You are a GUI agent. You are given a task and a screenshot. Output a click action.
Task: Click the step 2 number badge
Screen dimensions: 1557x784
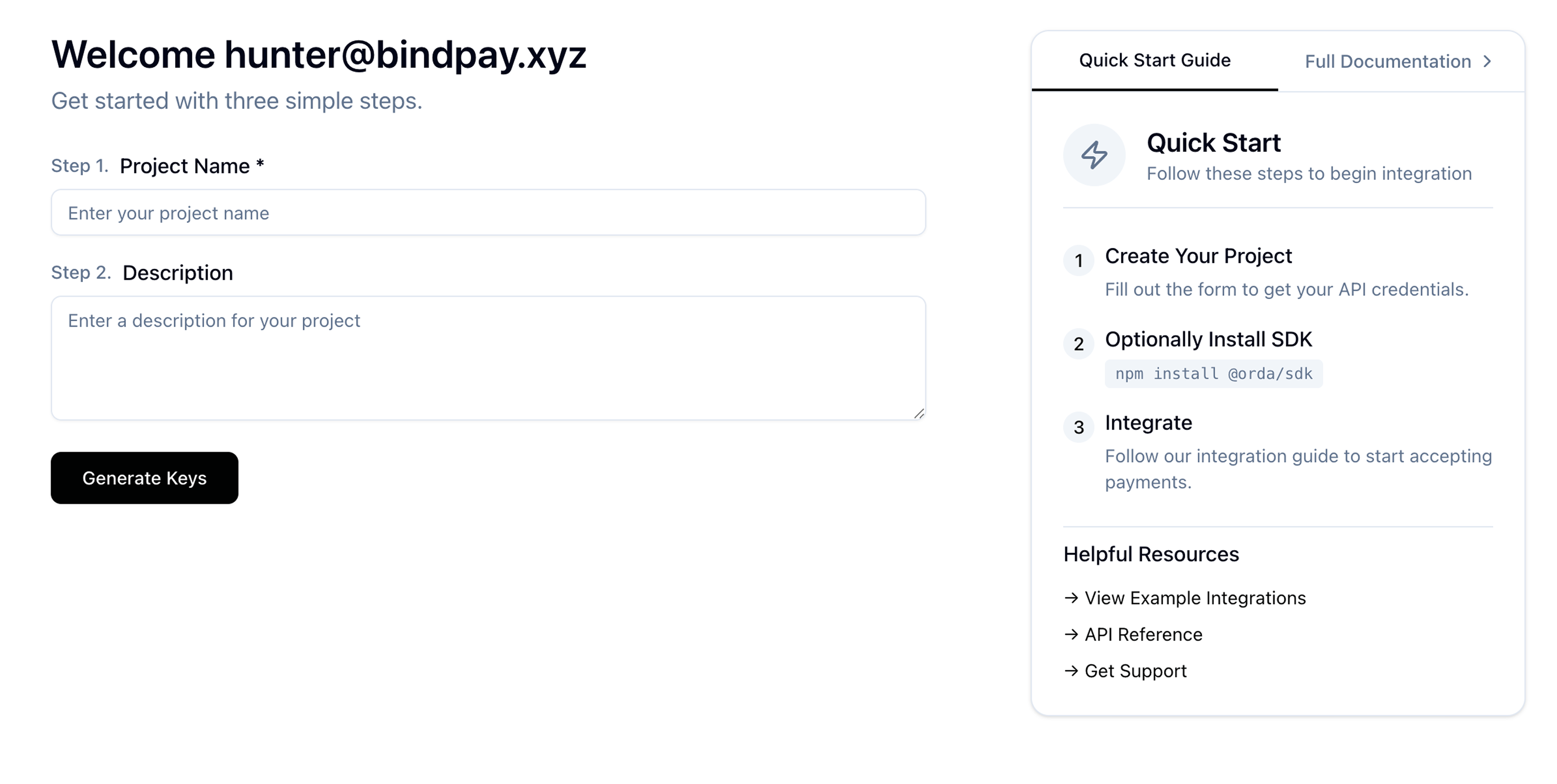pyautogui.click(x=1078, y=344)
